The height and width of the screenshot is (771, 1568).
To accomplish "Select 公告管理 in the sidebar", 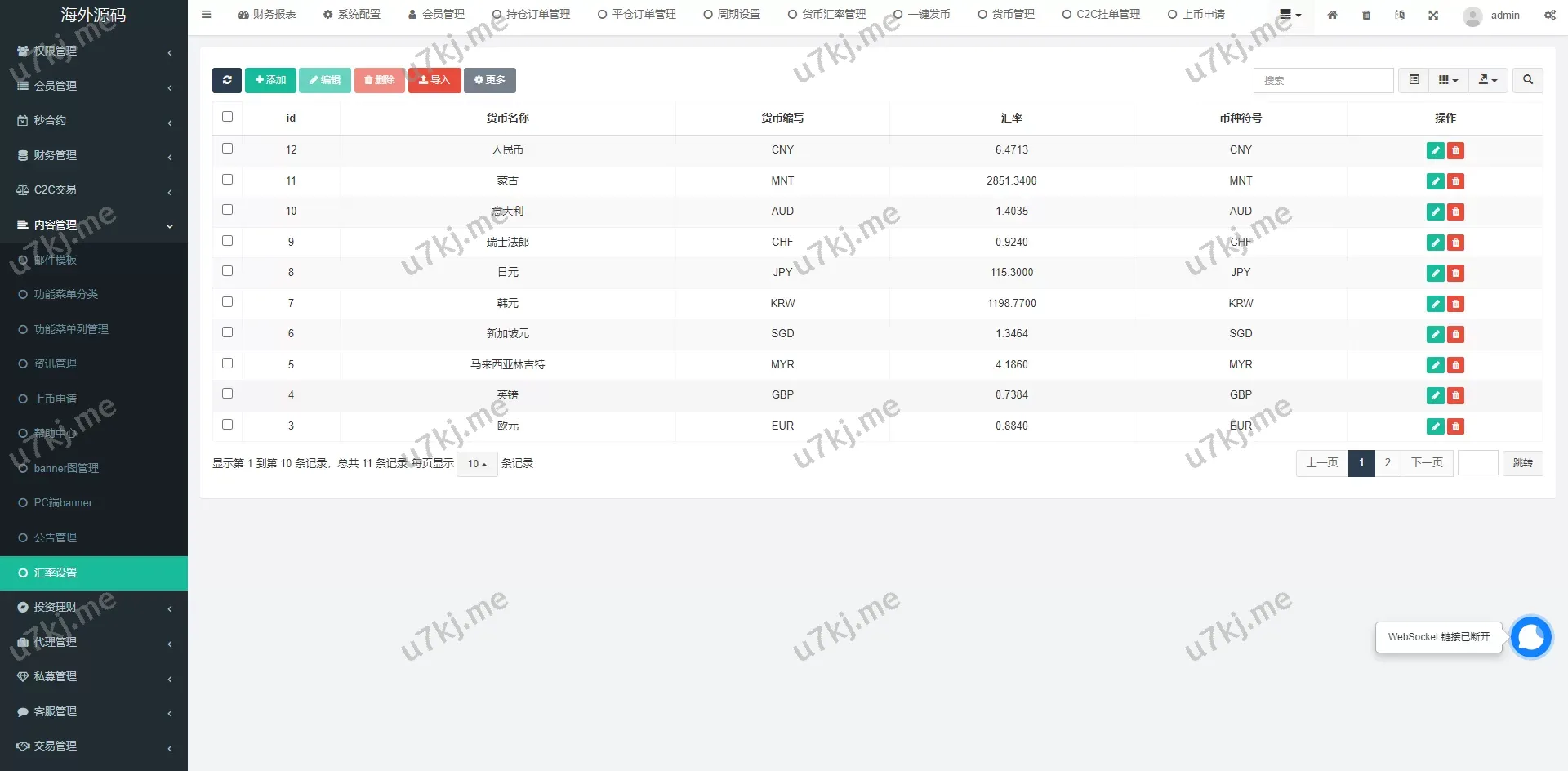I will [x=56, y=537].
